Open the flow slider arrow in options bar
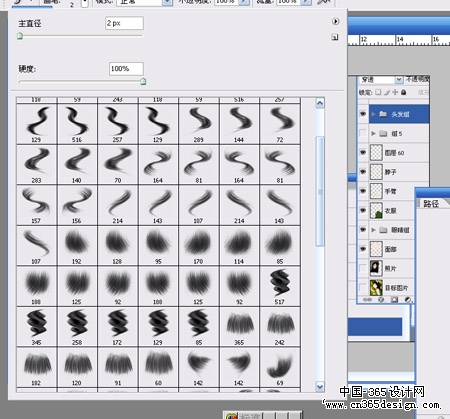This screenshot has height=419, width=450. 305,2
